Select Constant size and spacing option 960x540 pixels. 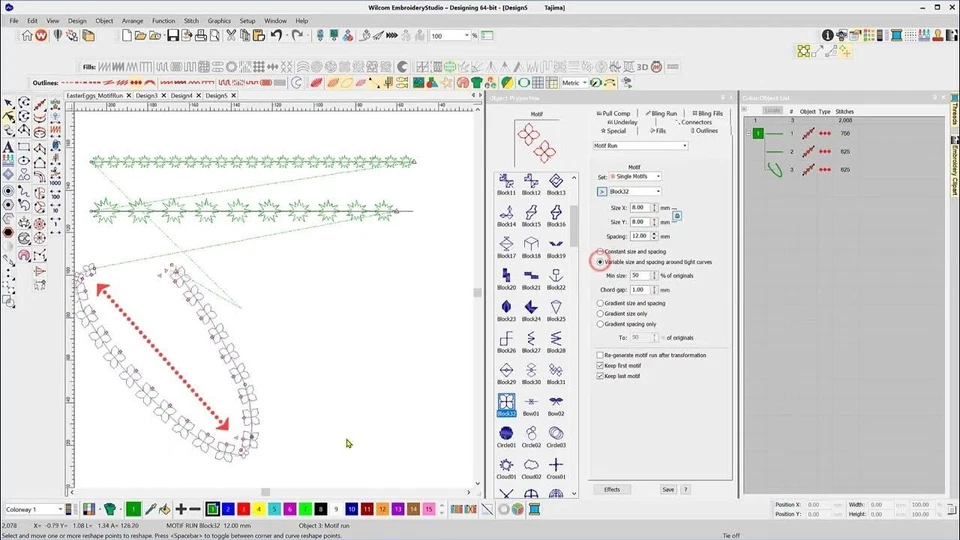coord(600,252)
